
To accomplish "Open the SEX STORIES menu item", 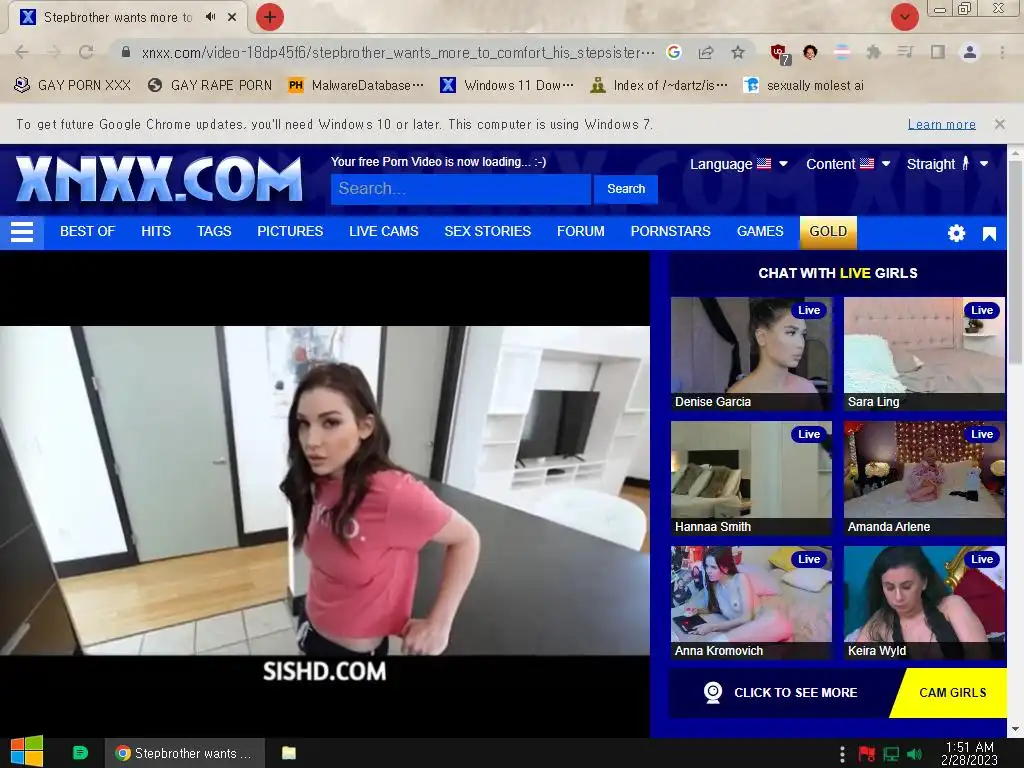I will [x=488, y=231].
